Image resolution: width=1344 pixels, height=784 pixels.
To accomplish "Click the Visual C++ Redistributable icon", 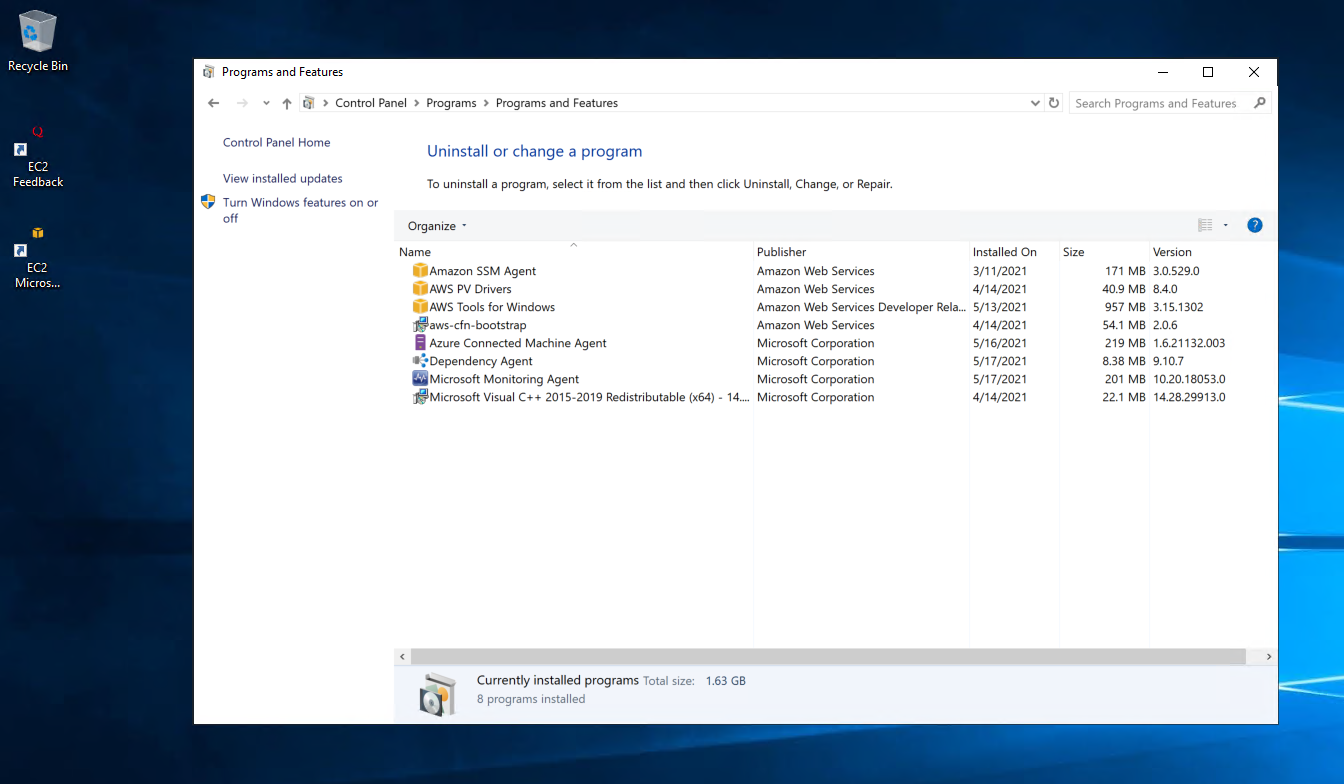I will click(x=420, y=397).
